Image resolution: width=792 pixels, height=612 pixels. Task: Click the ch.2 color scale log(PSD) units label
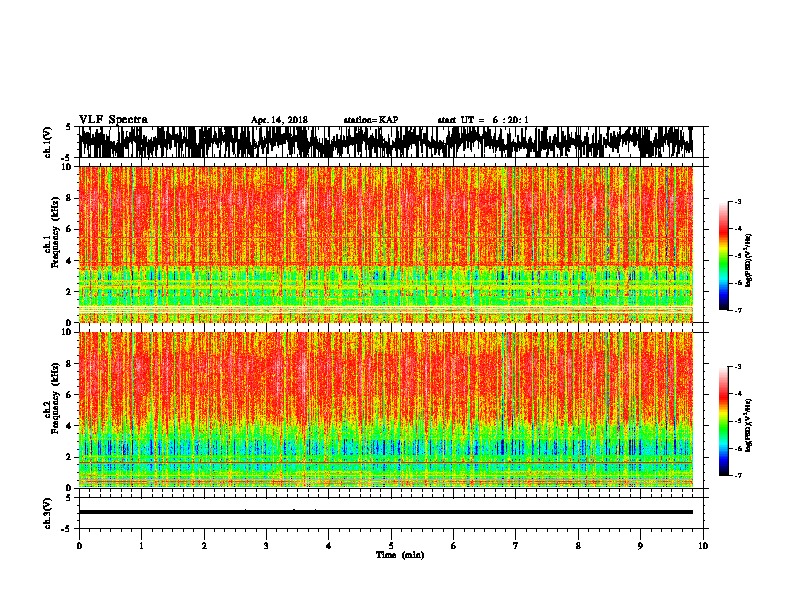click(x=749, y=425)
